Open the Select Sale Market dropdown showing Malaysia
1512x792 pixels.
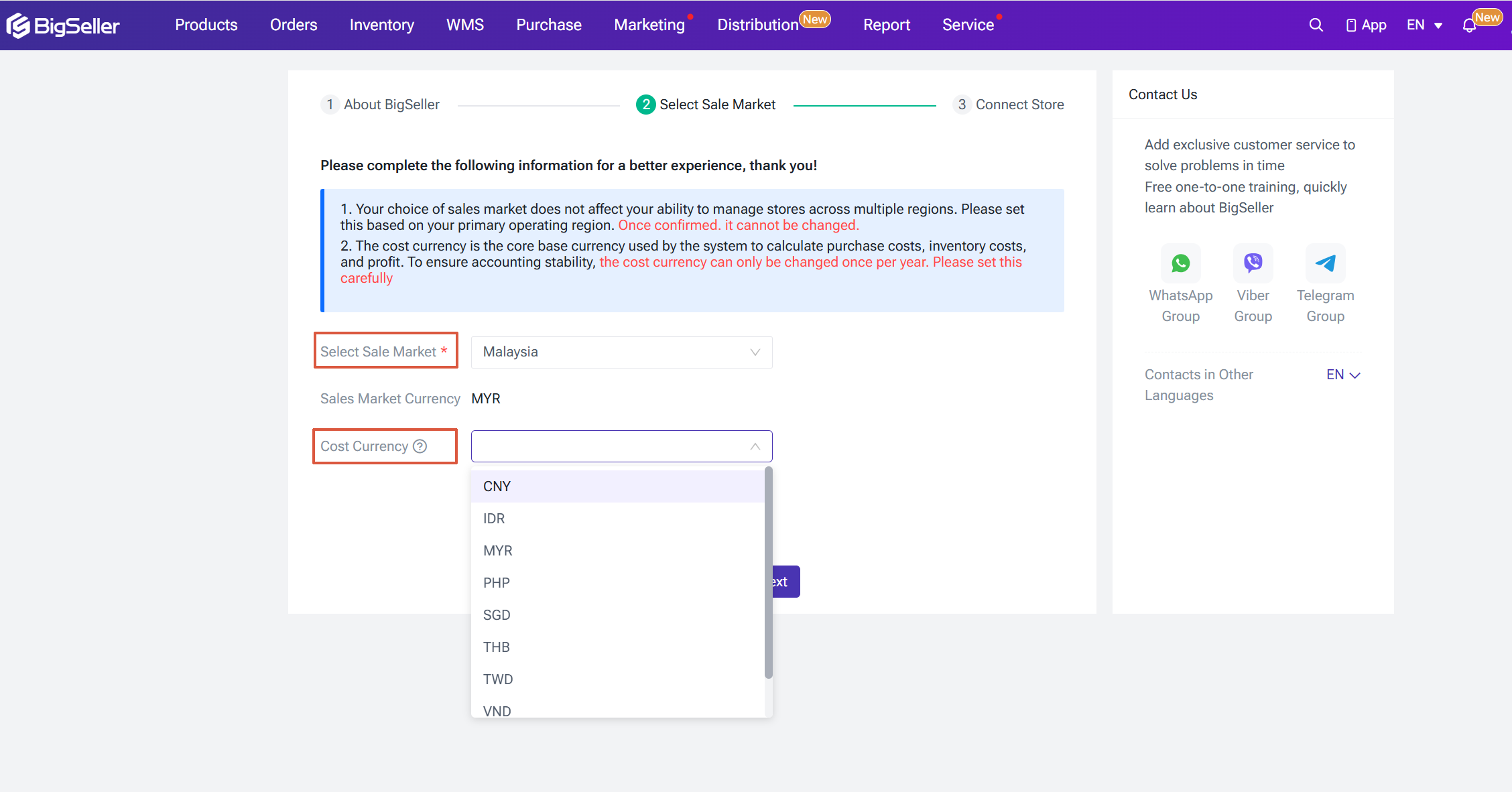[622, 352]
